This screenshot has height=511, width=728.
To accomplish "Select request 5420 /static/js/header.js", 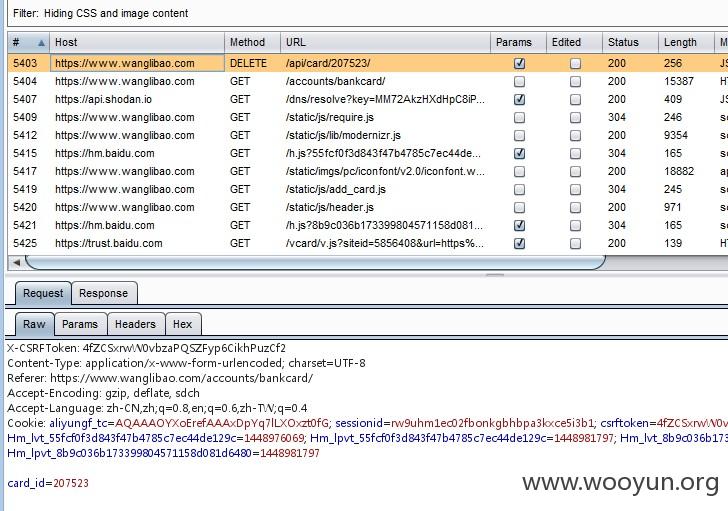I will [368, 207].
